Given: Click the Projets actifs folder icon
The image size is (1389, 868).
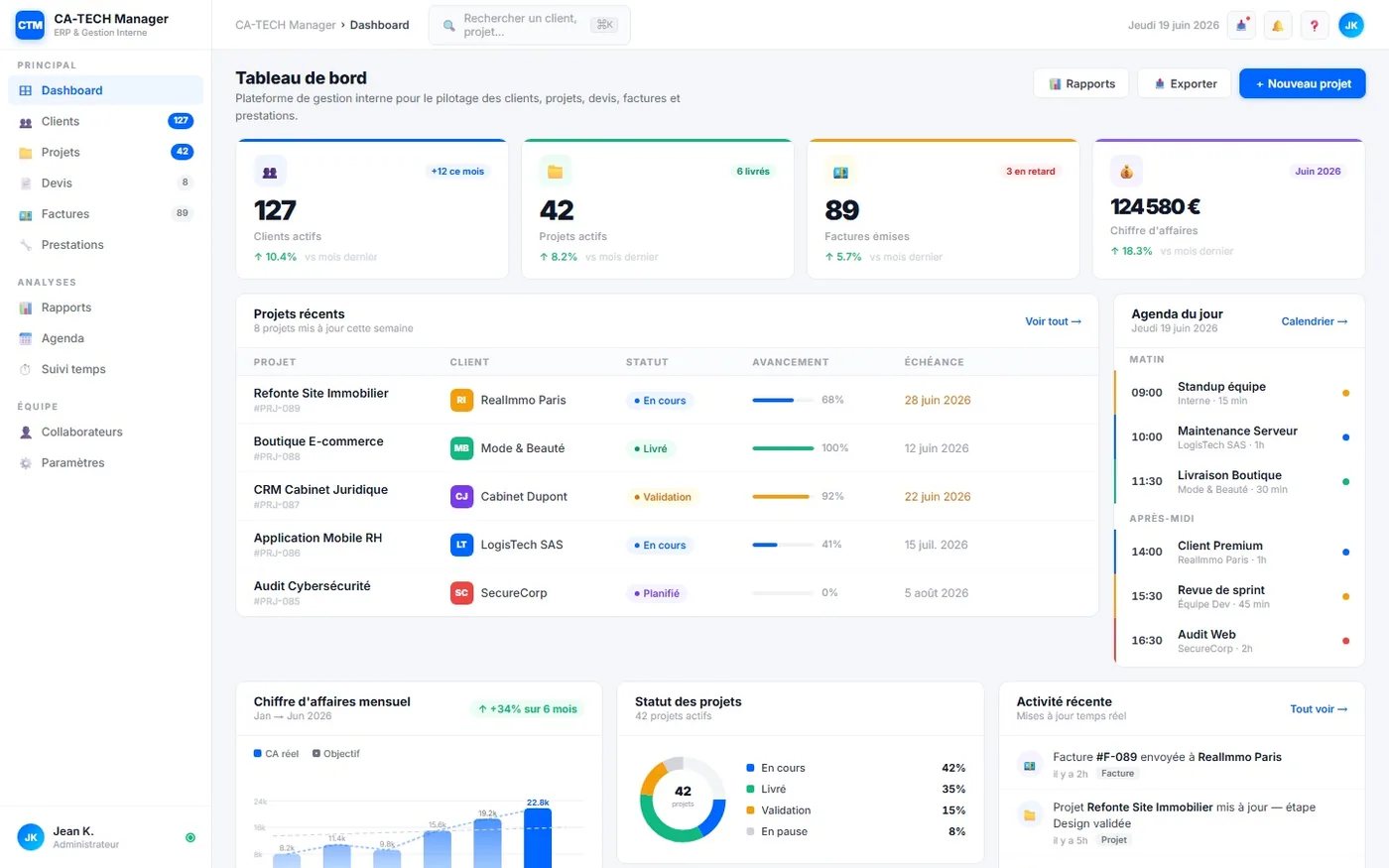Looking at the screenshot, I should point(556,172).
